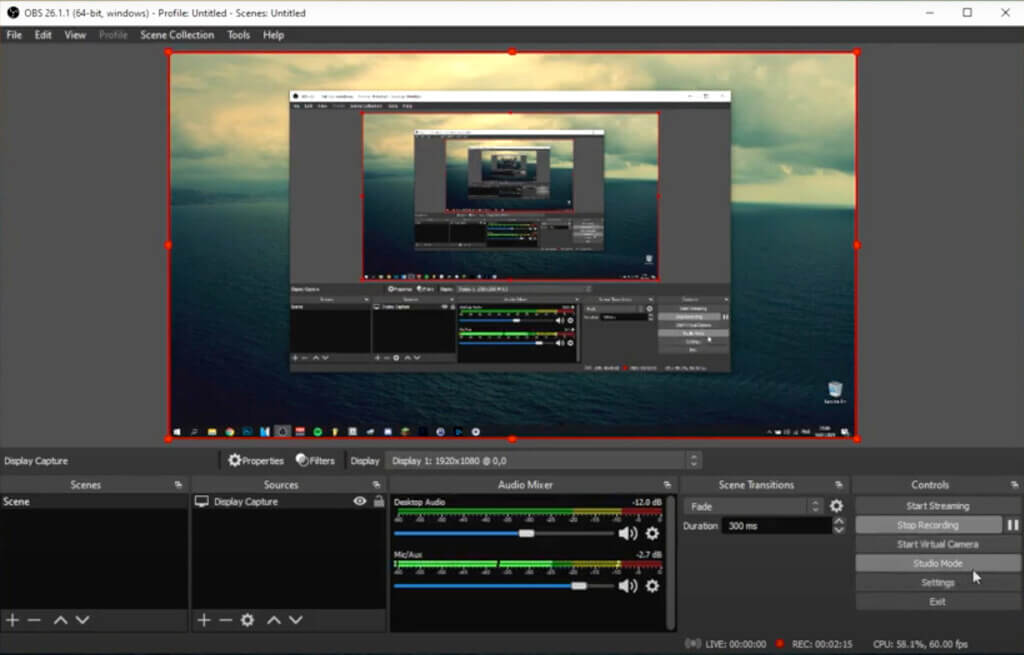
Task: Click Spotify icon in previewed taskbar
Action: click(317, 432)
